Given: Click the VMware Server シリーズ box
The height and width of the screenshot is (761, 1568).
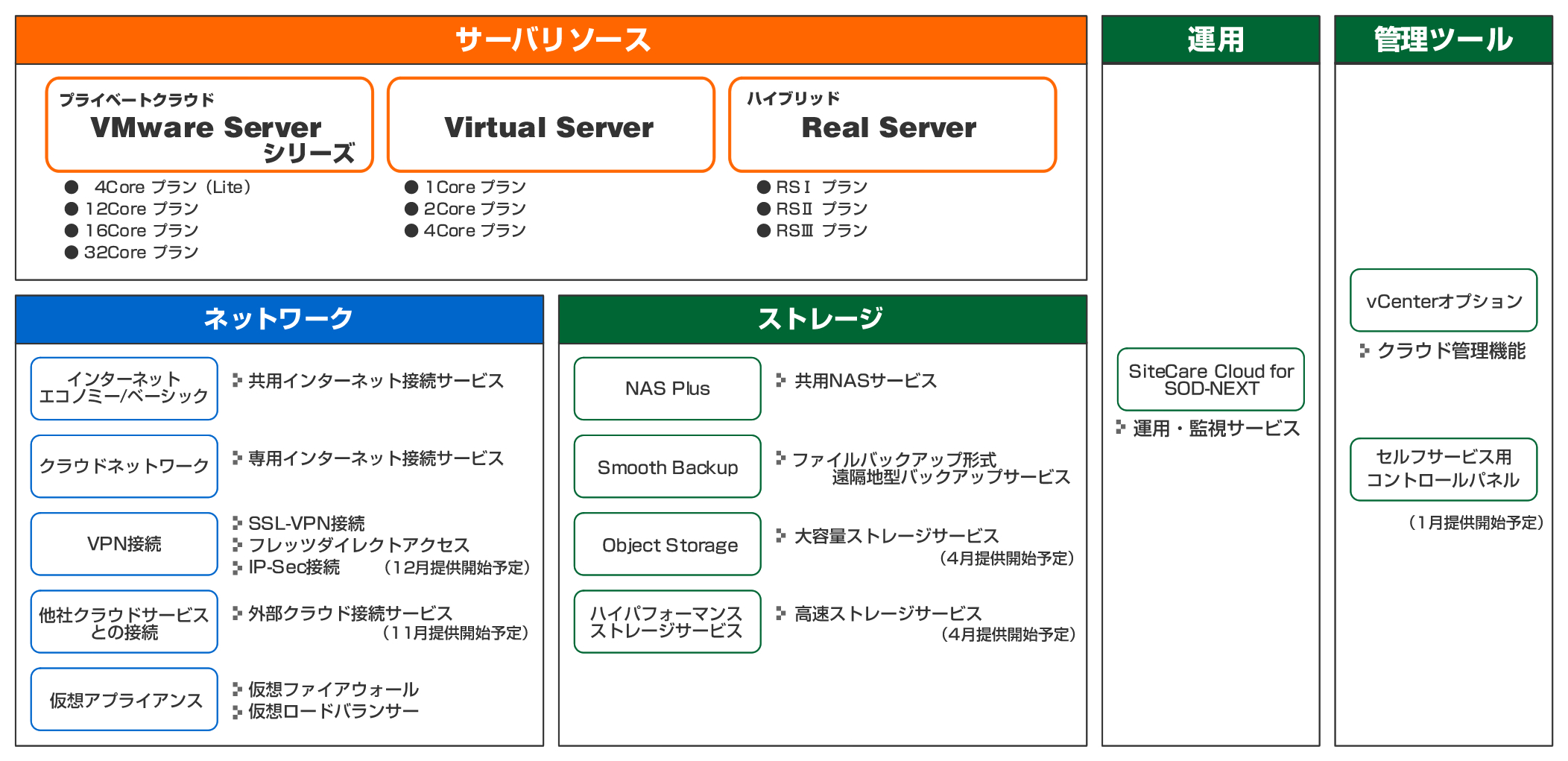Looking at the screenshot, I should tap(209, 125).
